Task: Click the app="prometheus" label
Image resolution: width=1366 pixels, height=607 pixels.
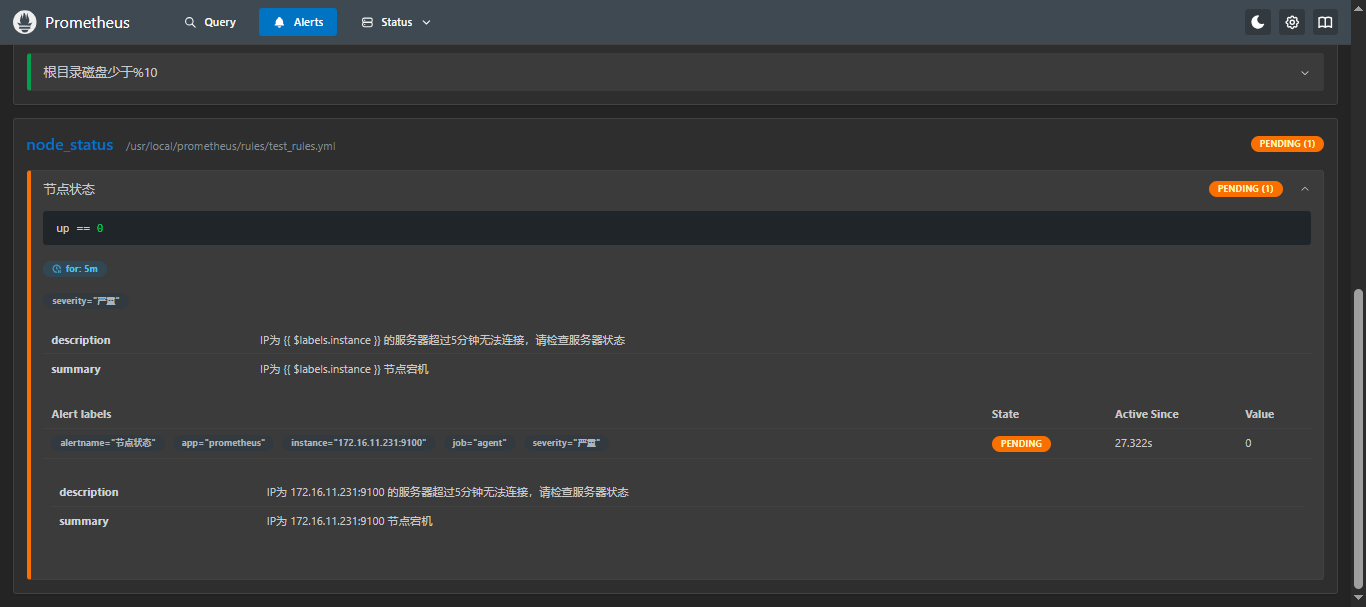Action: [x=223, y=443]
